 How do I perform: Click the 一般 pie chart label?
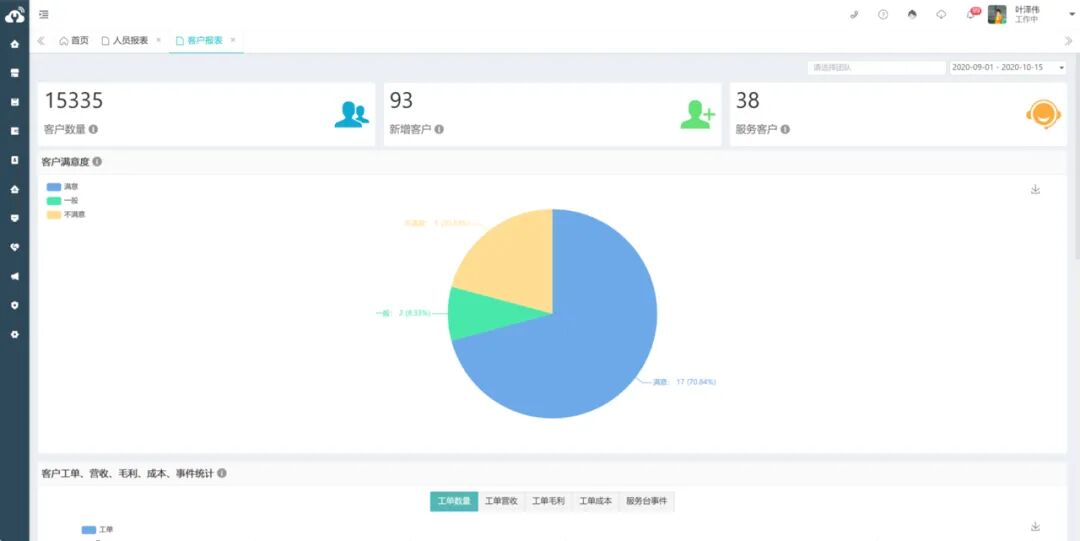point(404,313)
